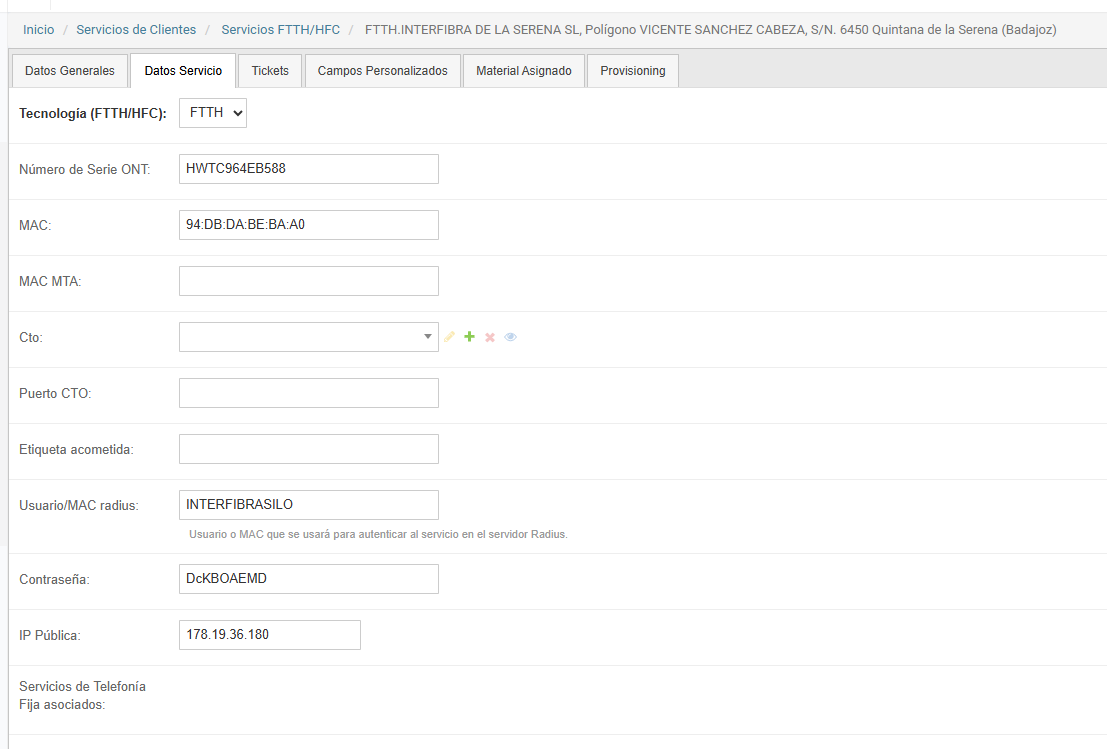1107x749 pixels.
Task: Open the Tickets tab
Action: coord(270,71)
